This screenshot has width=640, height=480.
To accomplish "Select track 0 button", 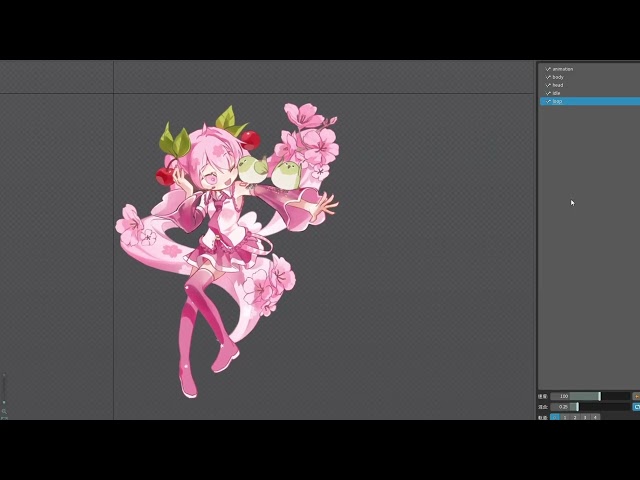I will 555,417.
